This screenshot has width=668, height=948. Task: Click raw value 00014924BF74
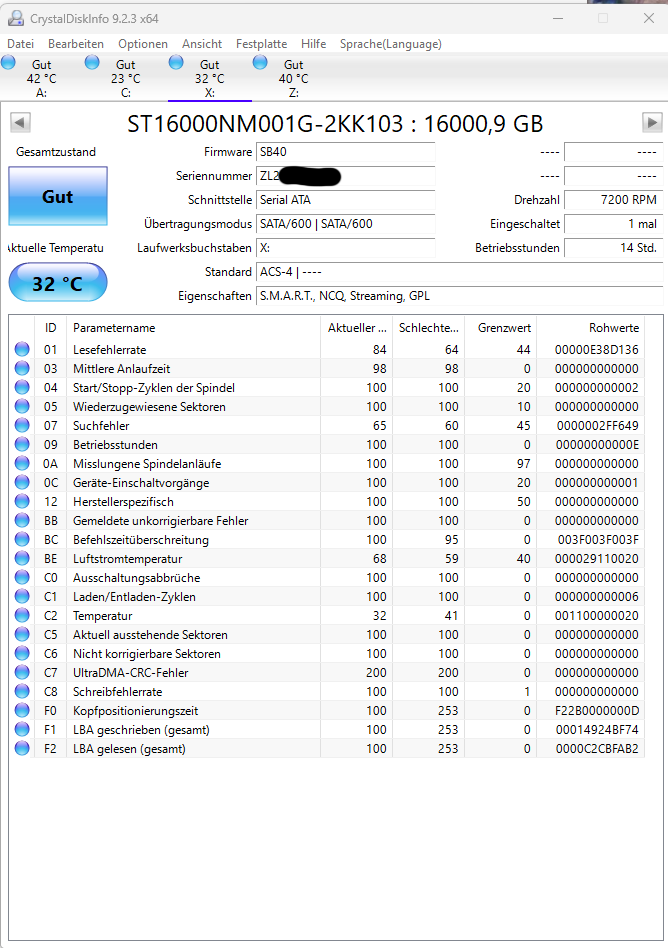pyautogui.click(x=597, y=730)
